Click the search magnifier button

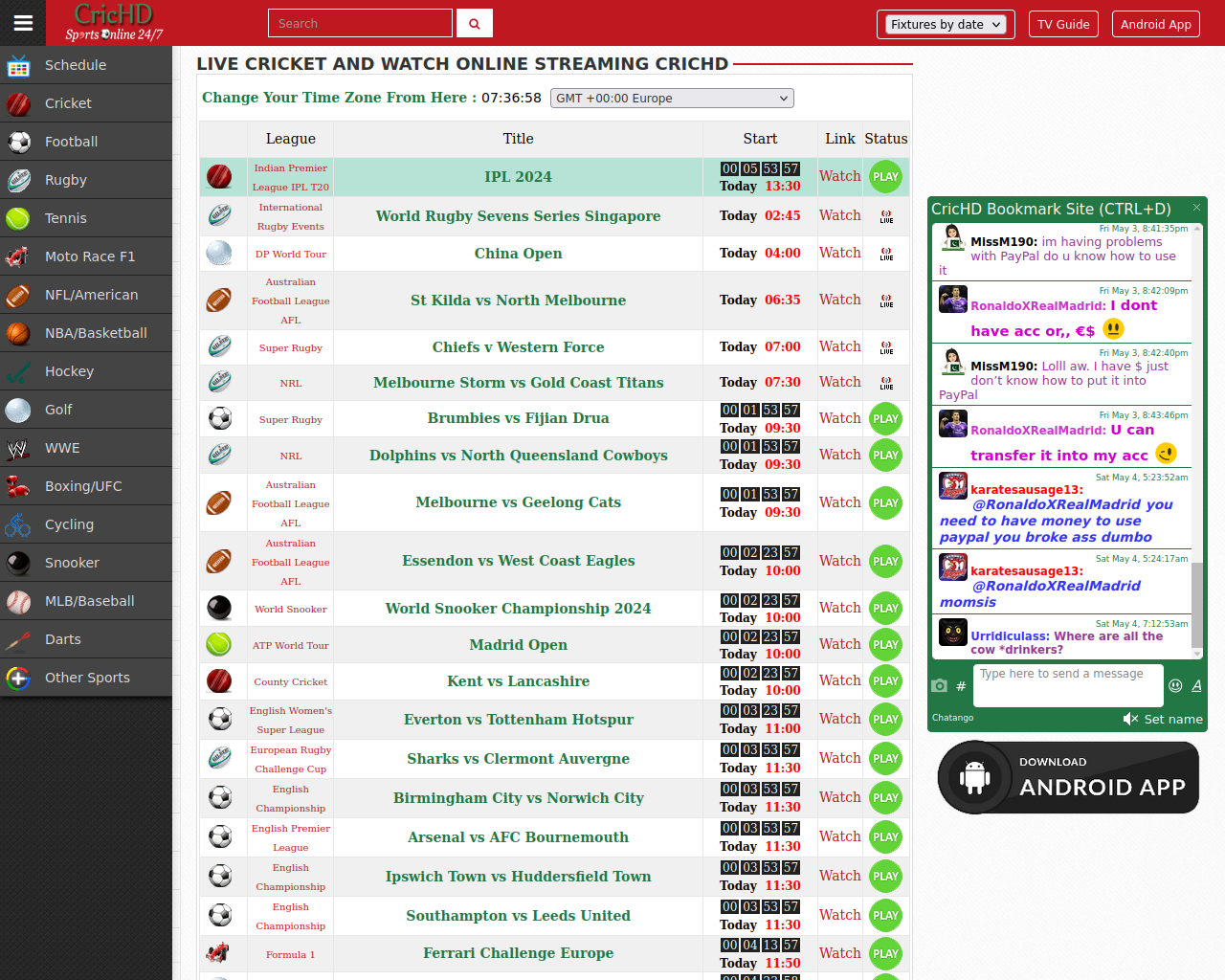tap(475, 23)
